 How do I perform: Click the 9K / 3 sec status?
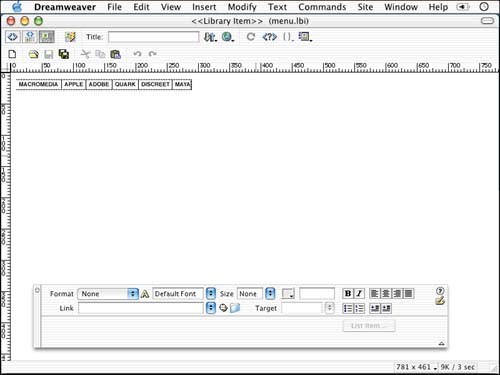coord(457,367)
